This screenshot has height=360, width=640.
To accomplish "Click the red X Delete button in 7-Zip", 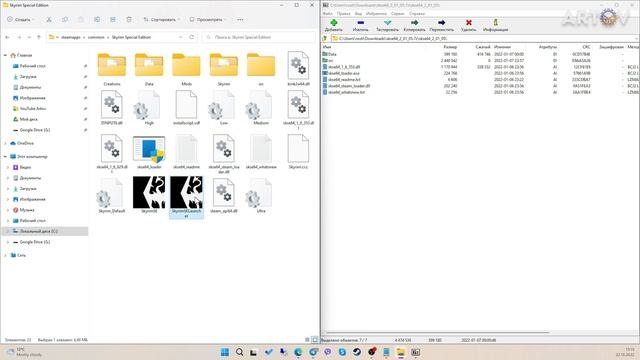I will pos(469,25).
